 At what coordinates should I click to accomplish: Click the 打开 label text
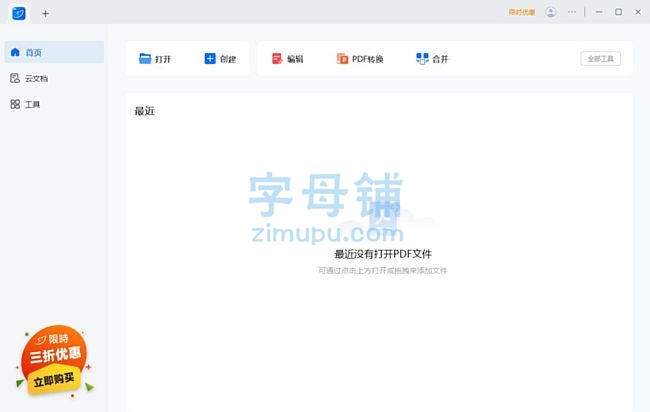pyautogui.click(x=163, y=59)
